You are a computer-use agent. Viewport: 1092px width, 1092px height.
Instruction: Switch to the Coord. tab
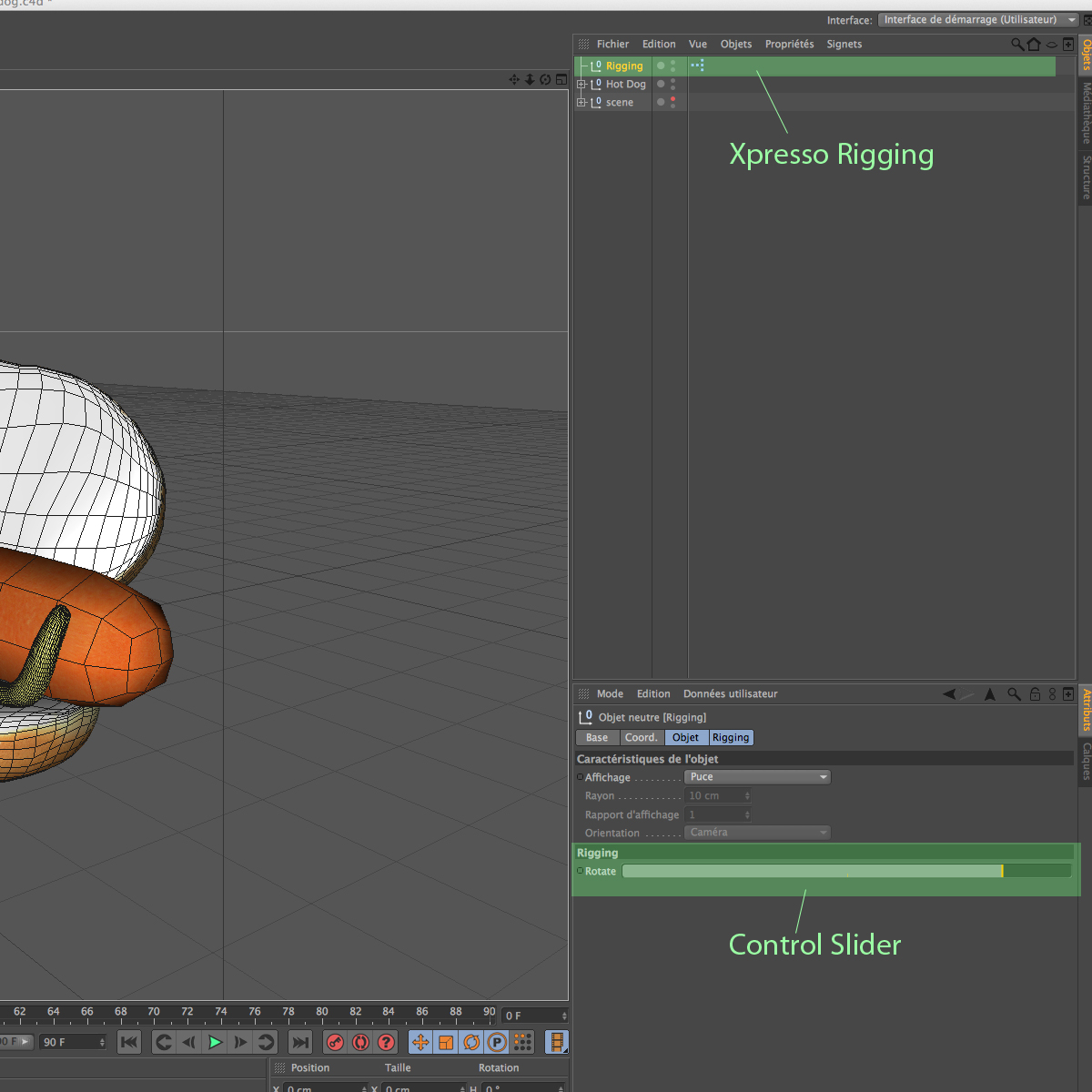pos(641,737)
